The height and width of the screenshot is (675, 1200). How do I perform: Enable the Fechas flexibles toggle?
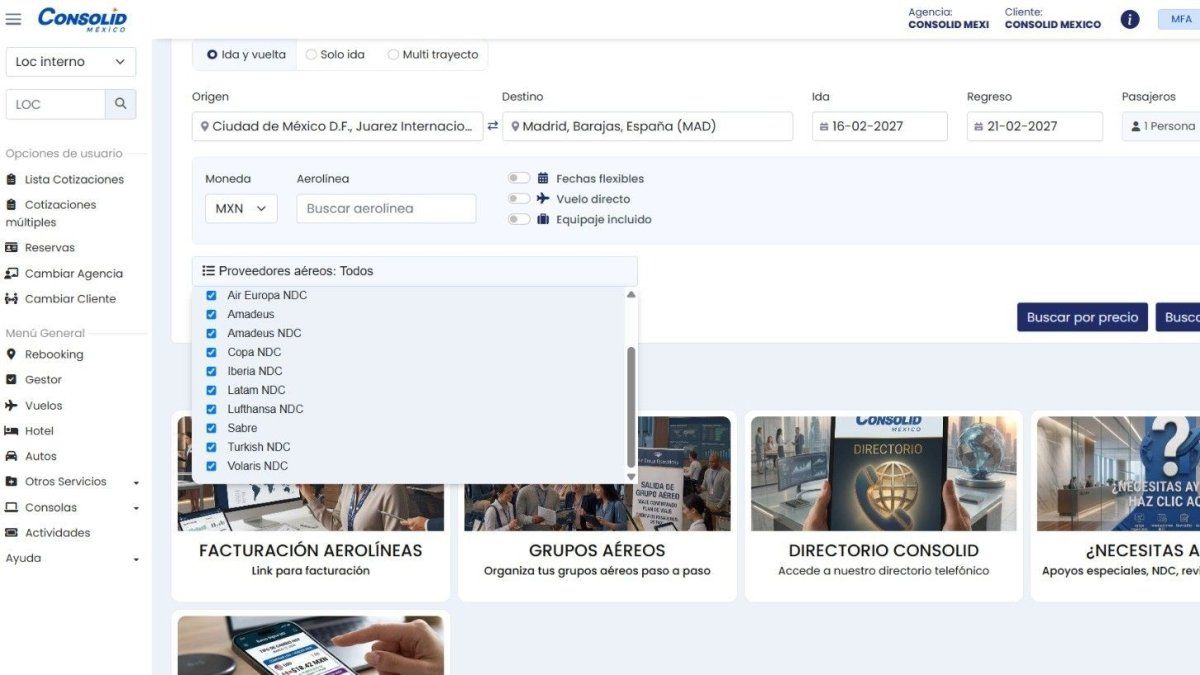[518, 178]
